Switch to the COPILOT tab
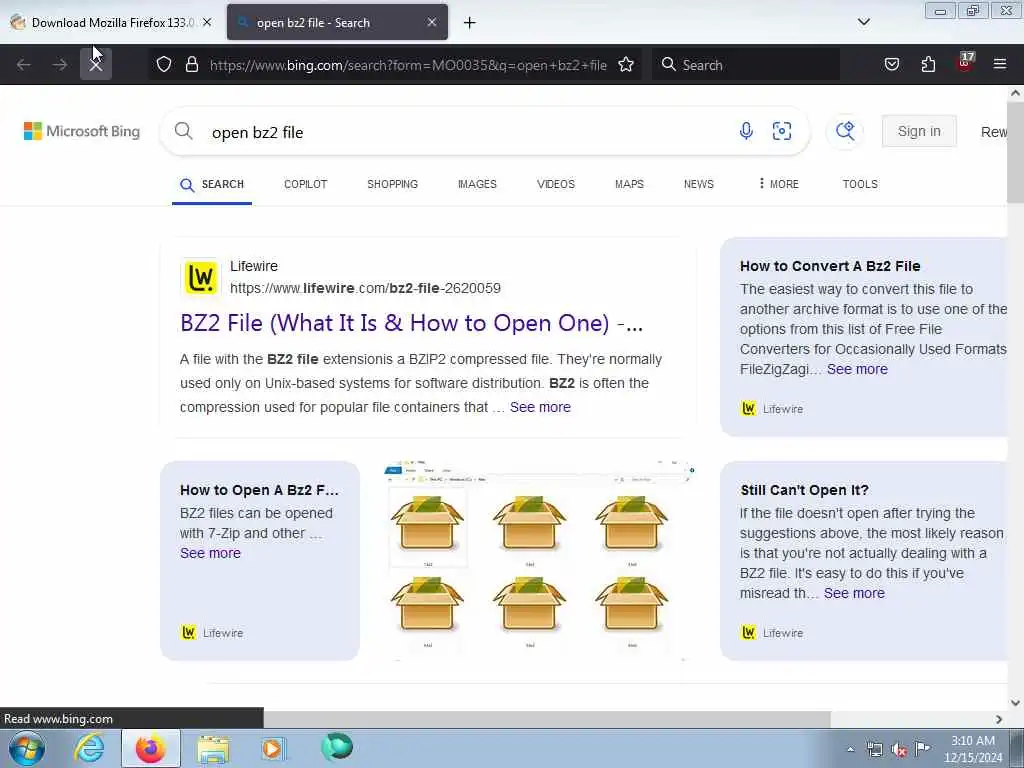Screen dimensions: 1024x768 [x=306, y=184]
